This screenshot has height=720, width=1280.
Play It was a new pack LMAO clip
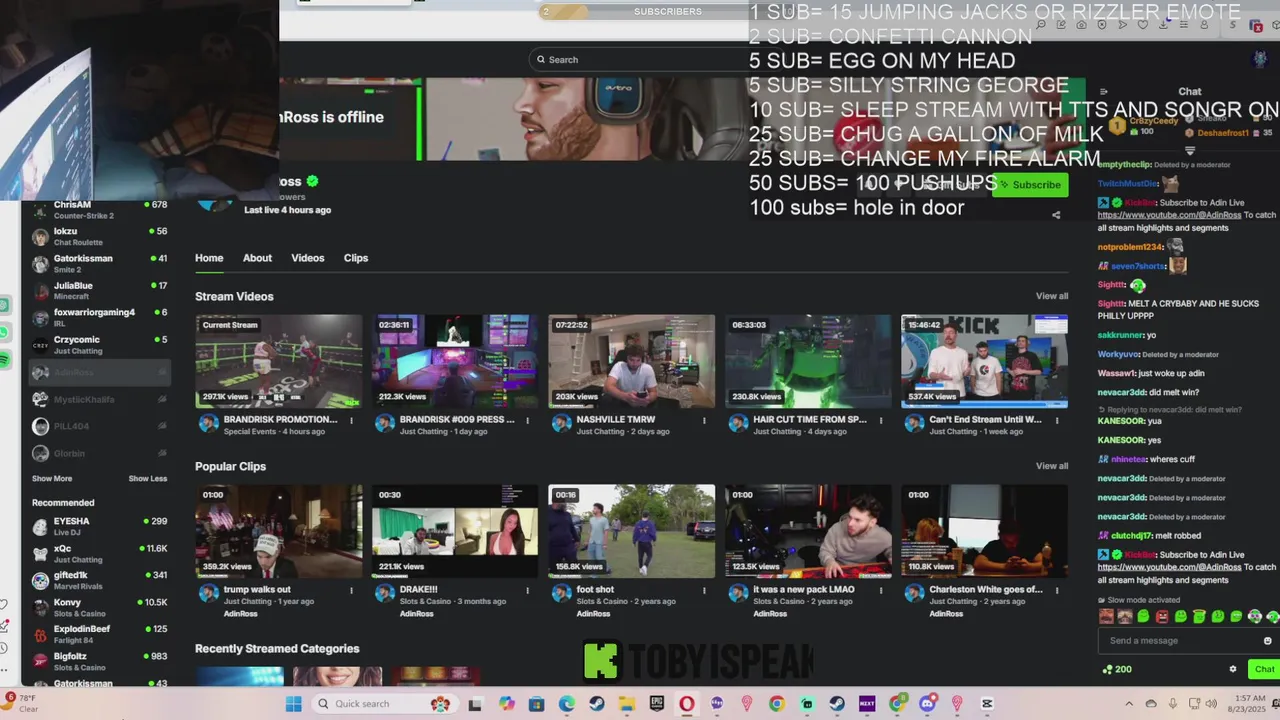(808, 531)
